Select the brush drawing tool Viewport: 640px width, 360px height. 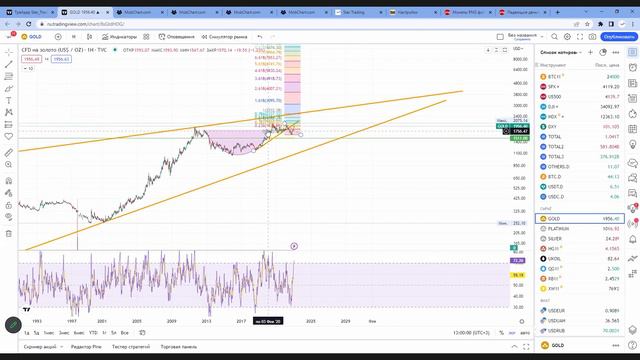click(9, 88)
